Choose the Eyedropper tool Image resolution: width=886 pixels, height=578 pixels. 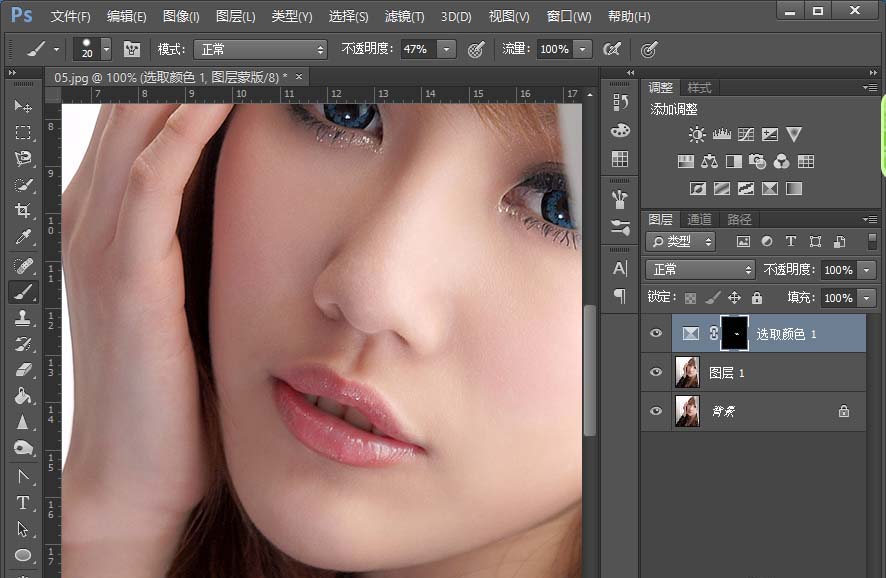[x=23, y=237]
